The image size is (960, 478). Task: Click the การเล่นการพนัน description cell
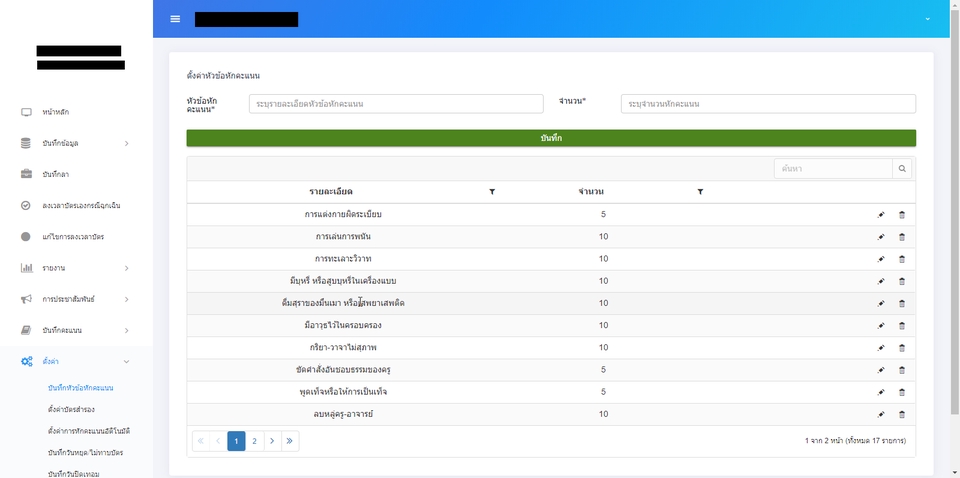[x=343, y=237]
